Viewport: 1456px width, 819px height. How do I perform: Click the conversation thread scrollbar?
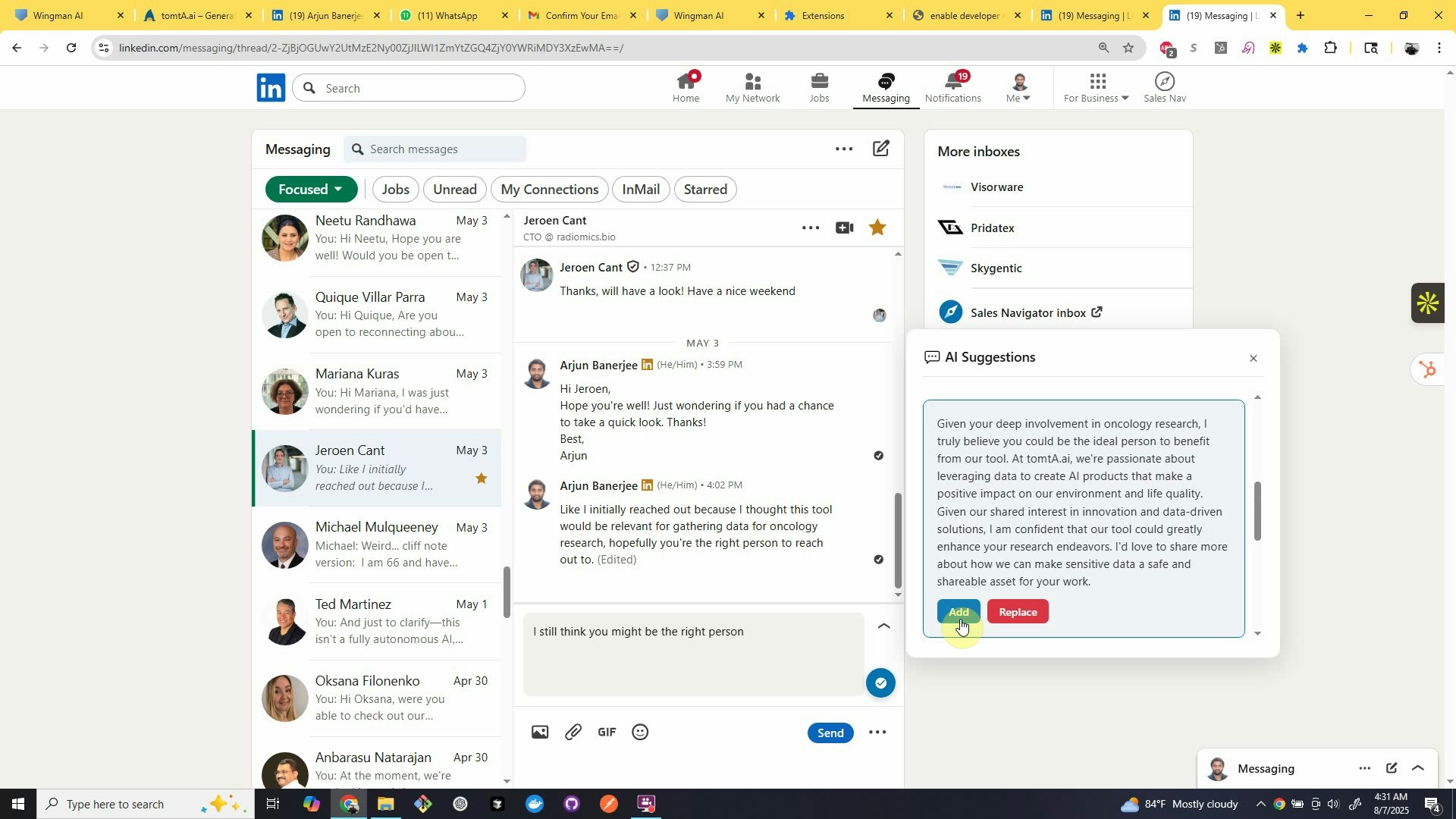899,540
